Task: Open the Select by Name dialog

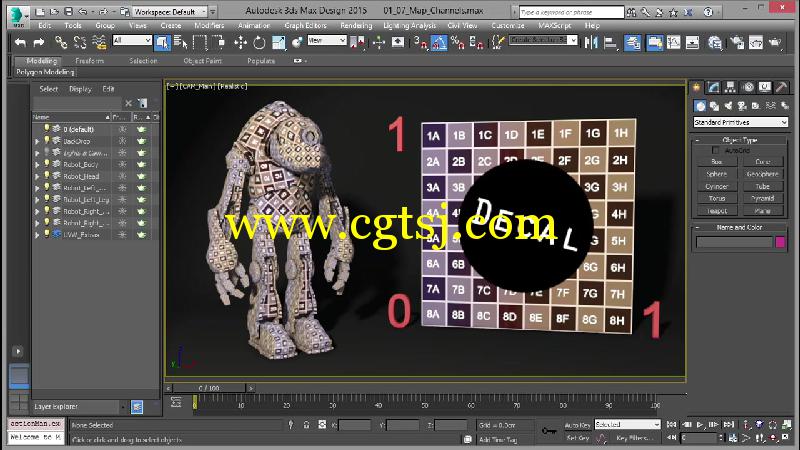Action: 181,43
